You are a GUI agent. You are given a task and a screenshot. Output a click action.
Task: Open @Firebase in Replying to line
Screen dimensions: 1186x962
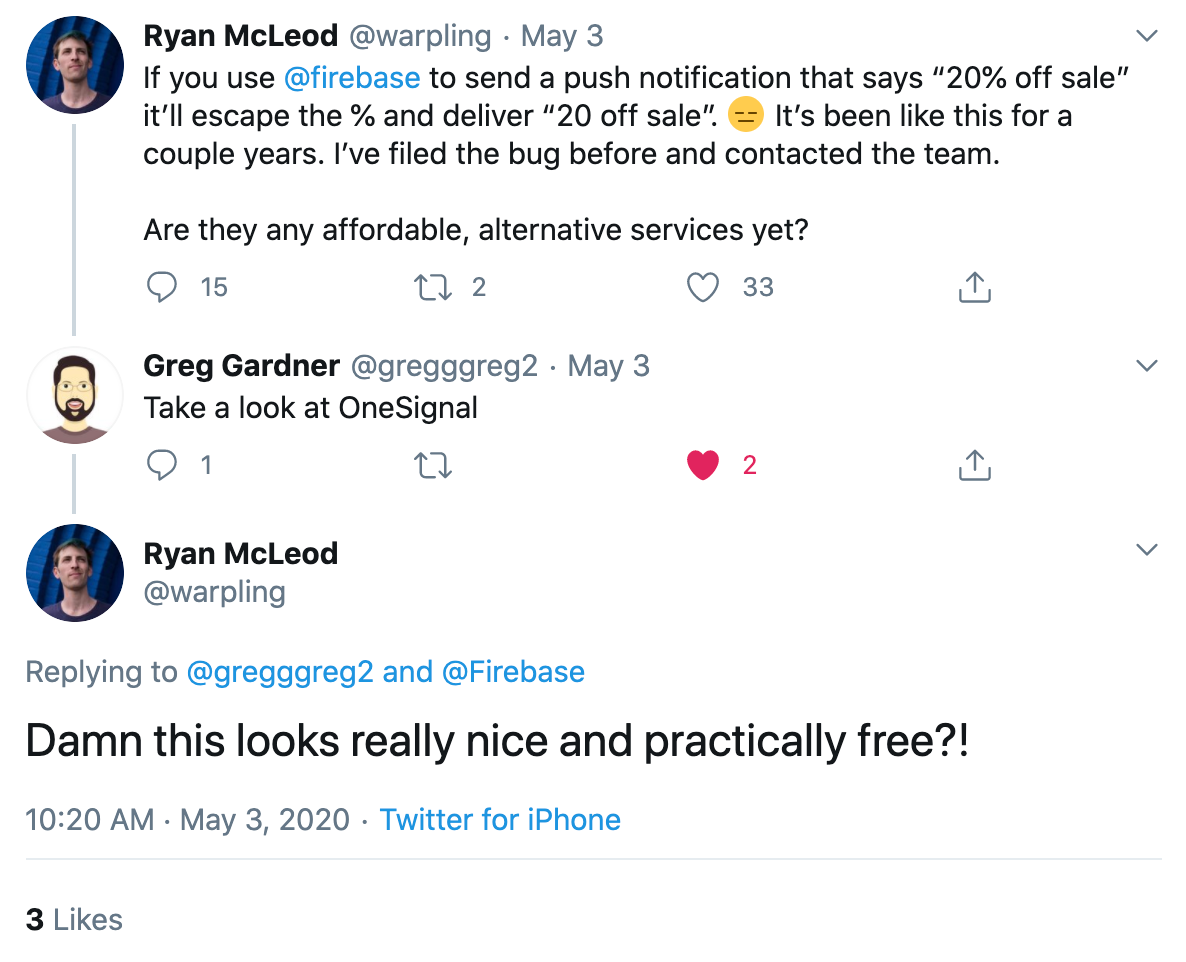tap(513, 672)
